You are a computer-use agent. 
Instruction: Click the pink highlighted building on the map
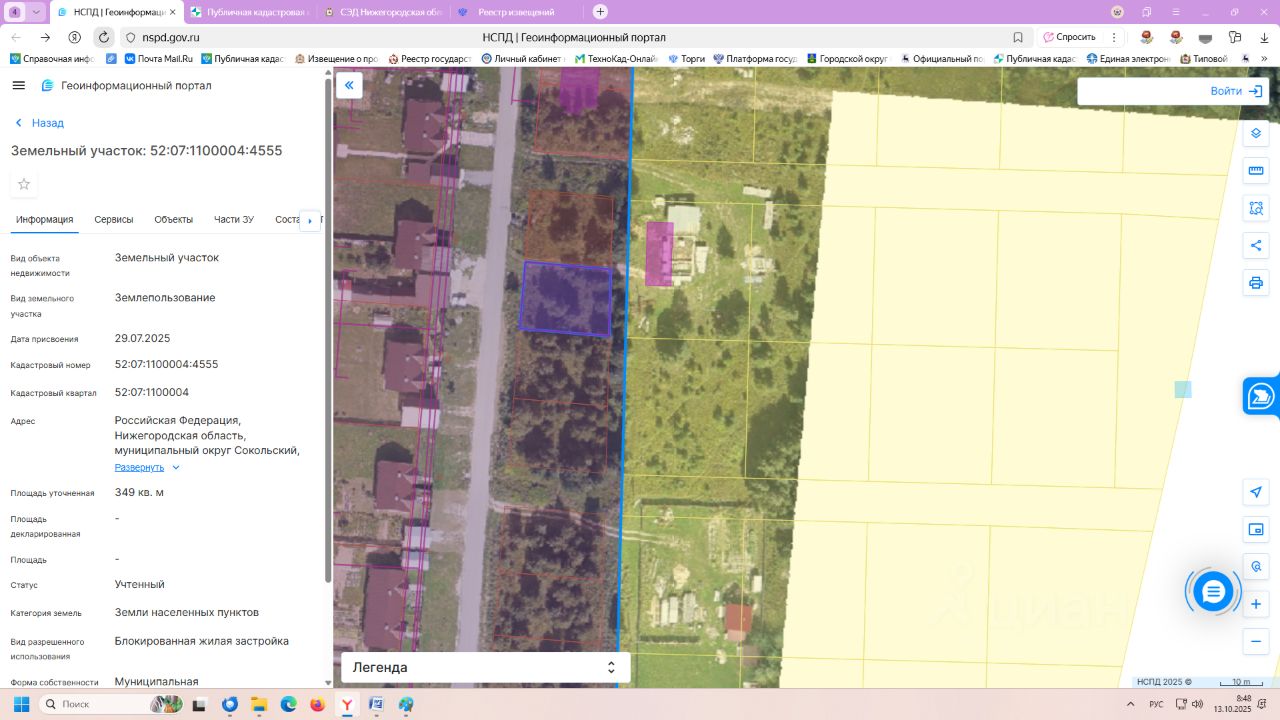click(659, 254)
